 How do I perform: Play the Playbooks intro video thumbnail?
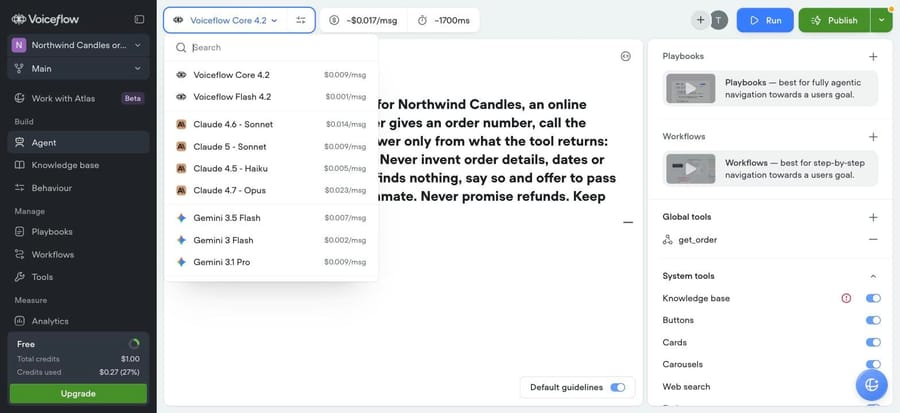pos(690,88)
